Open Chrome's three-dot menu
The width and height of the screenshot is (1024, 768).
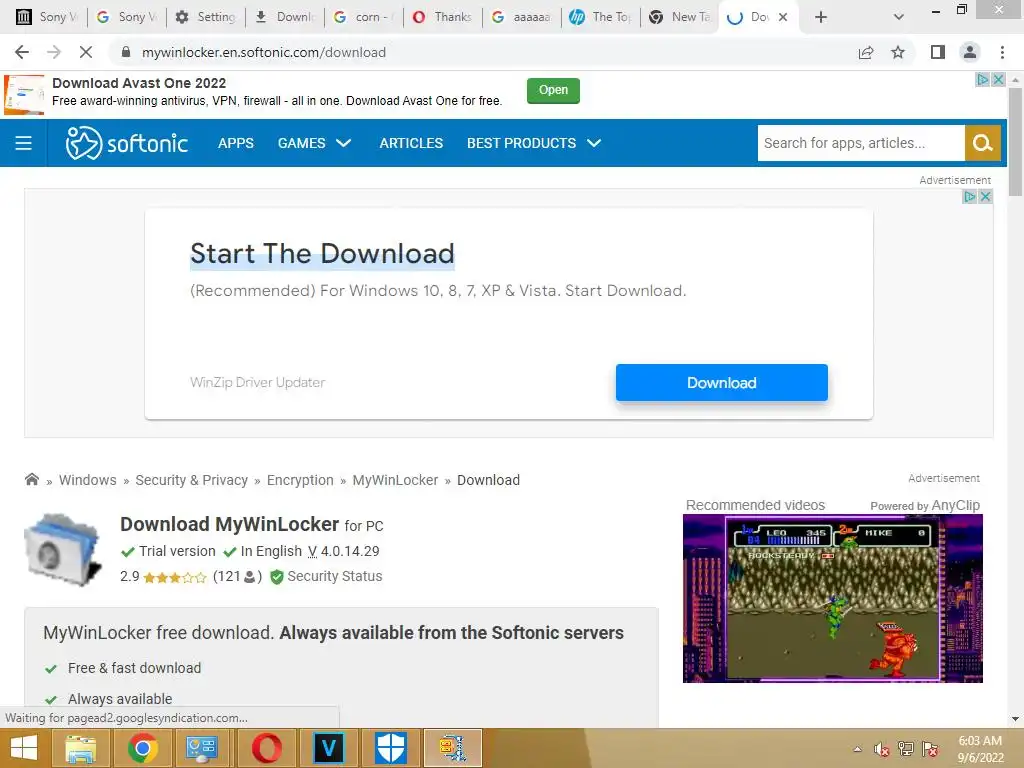pyautogui.click(x=1002, y=52)
